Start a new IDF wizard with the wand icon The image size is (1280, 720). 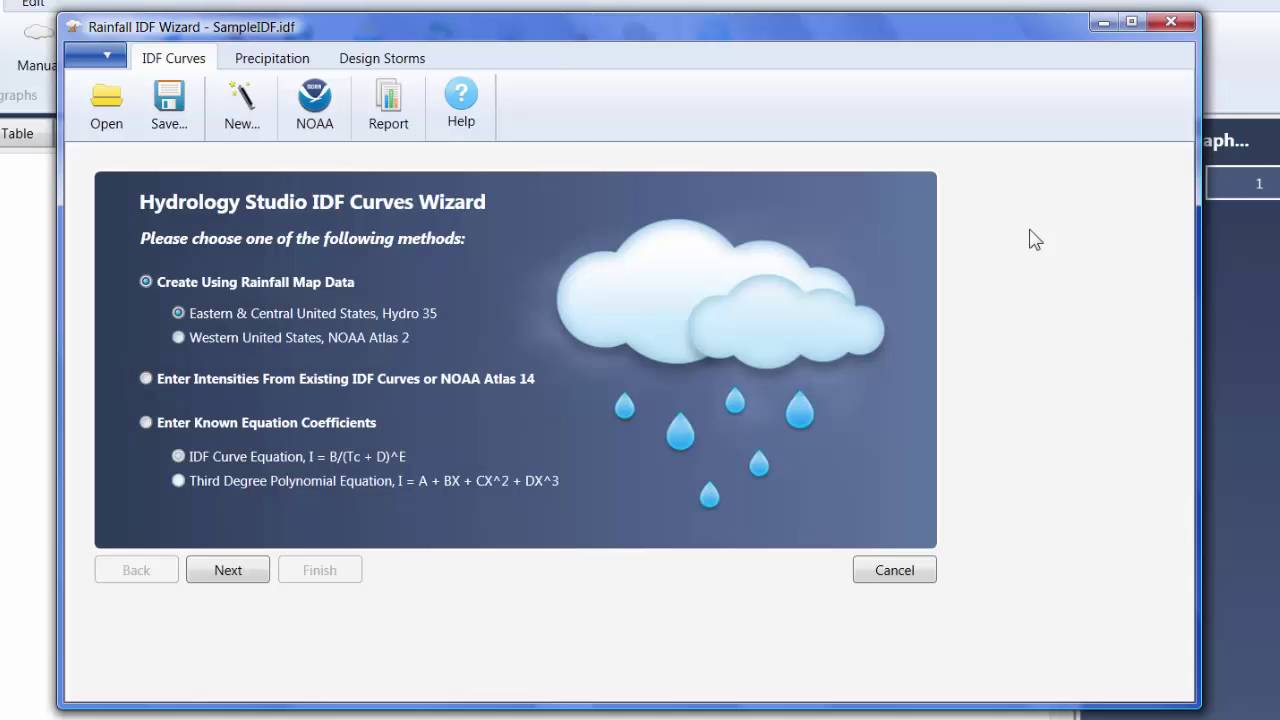pos(242,106)
